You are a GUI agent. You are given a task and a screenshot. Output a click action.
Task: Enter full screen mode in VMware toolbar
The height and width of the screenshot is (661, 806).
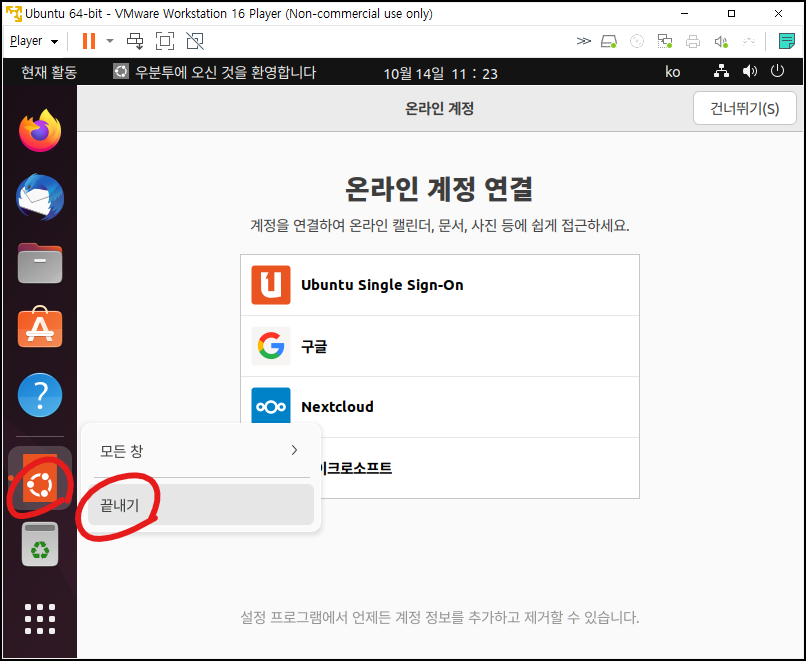165,41
